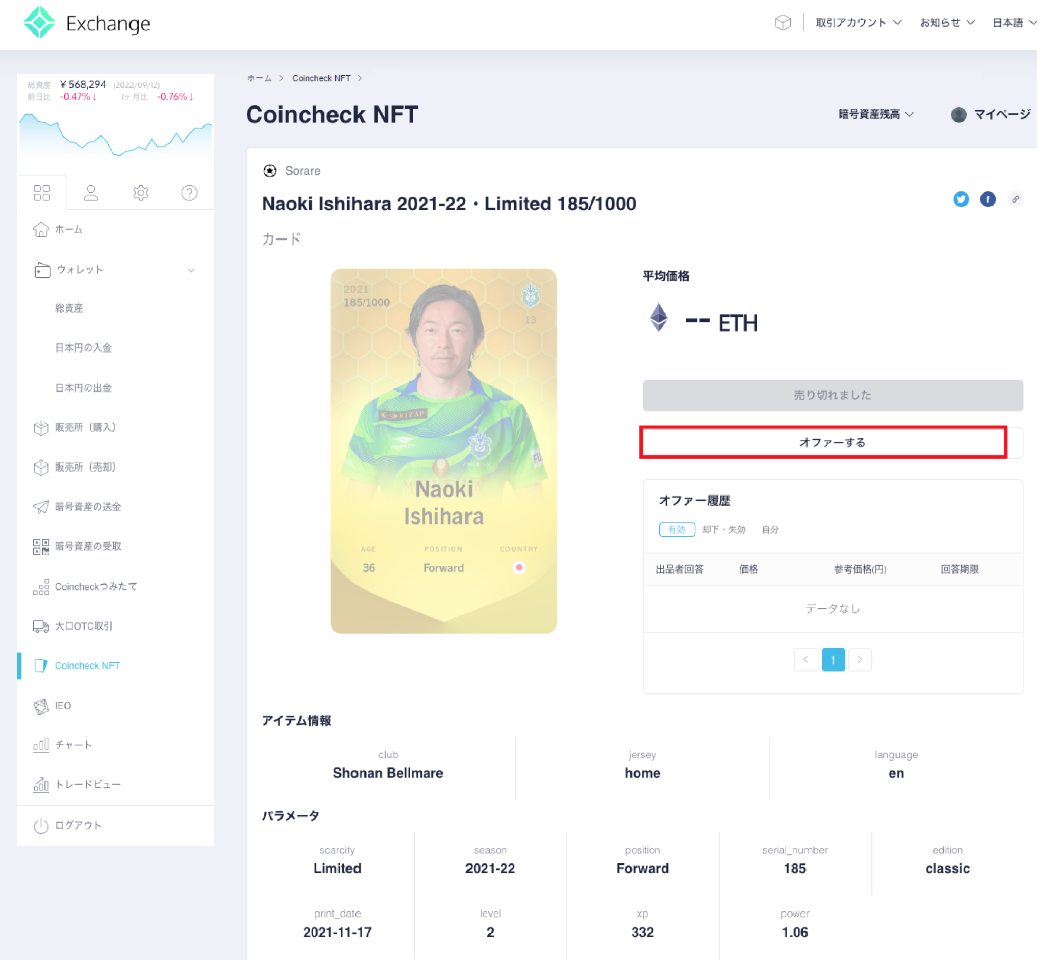Share the card on Facebook
The image size is (1042, 960).
click(x=988, y=199)
